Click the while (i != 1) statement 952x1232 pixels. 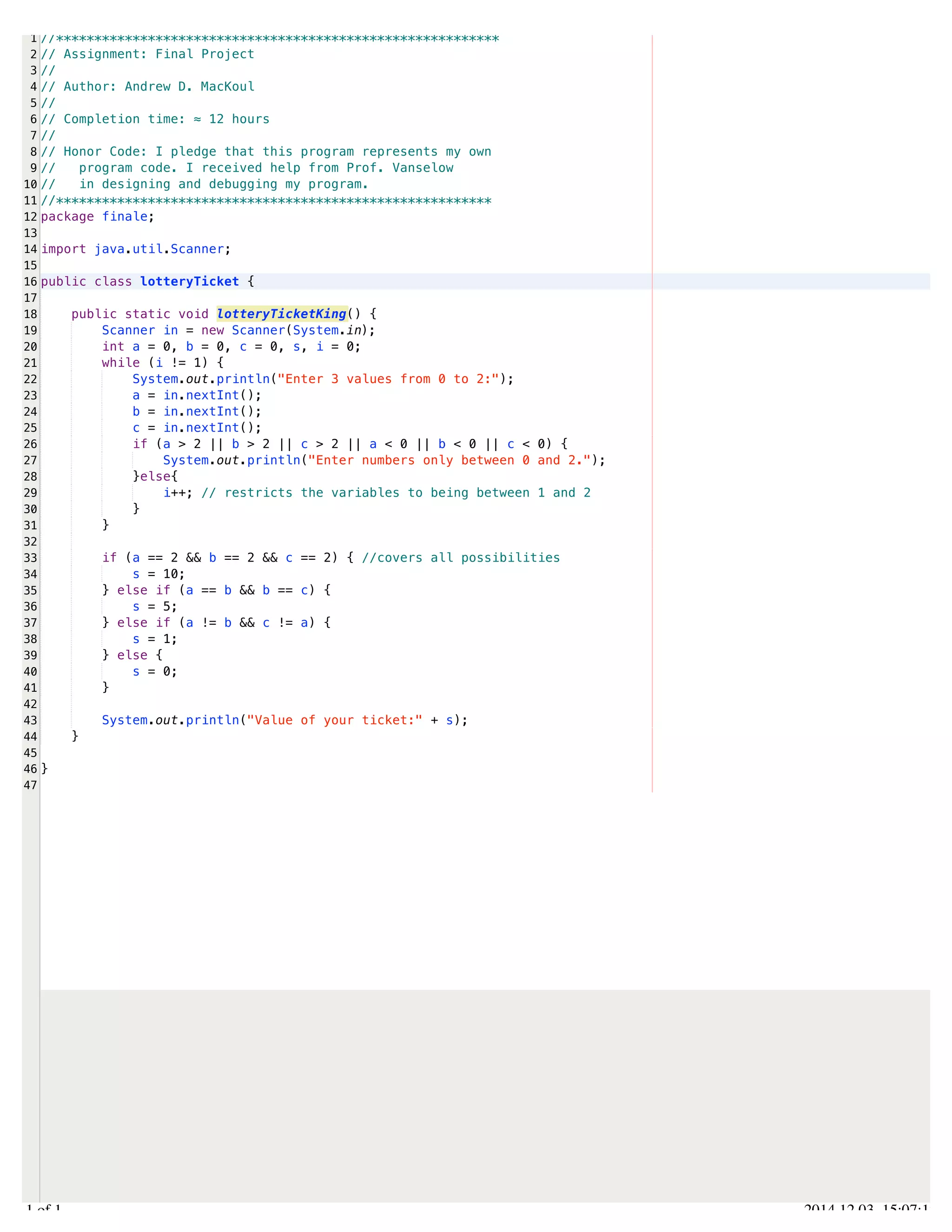pyautogui.click(x=162, y=363)
